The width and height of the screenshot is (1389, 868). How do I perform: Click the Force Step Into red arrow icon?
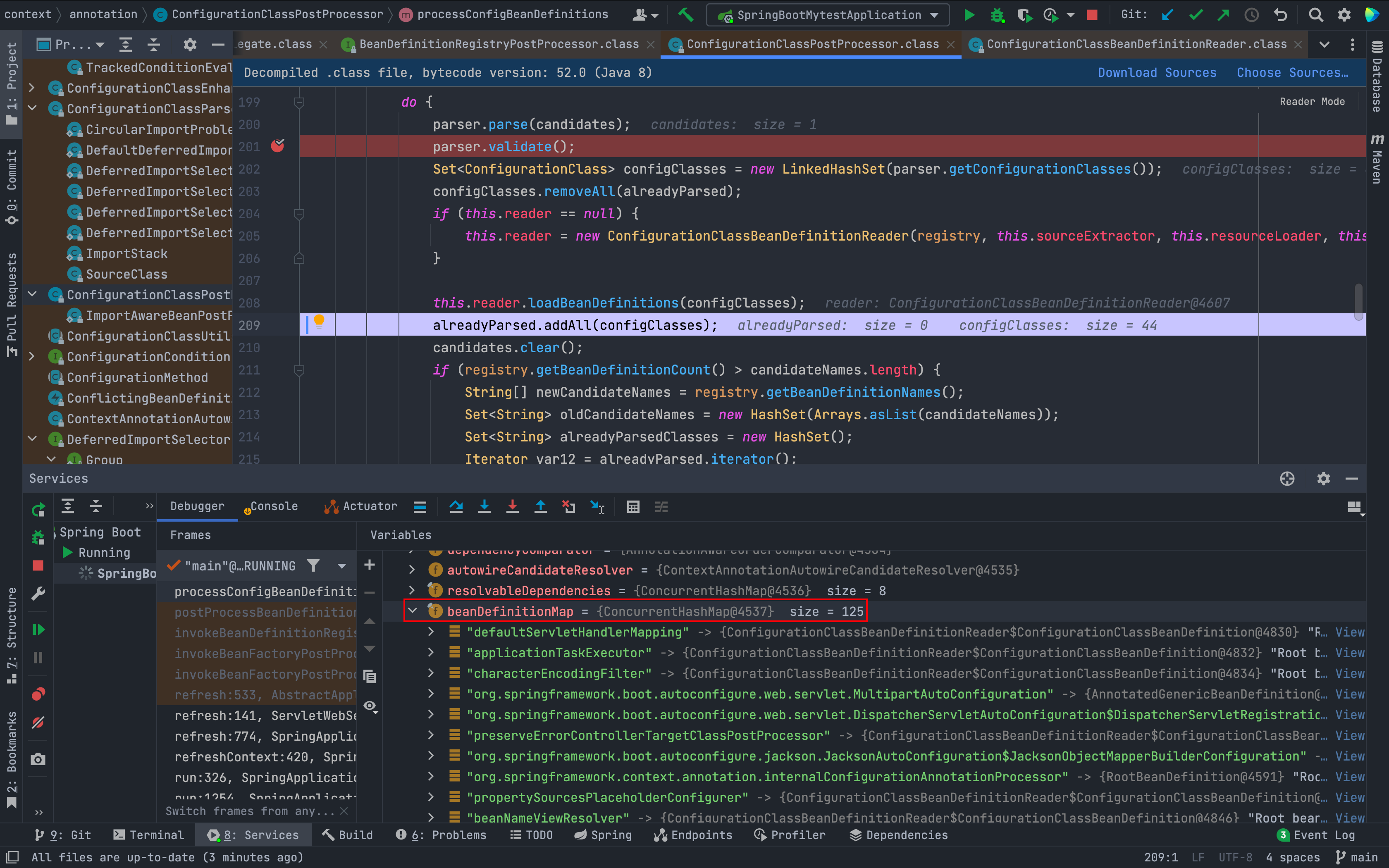tap(513, 506)
